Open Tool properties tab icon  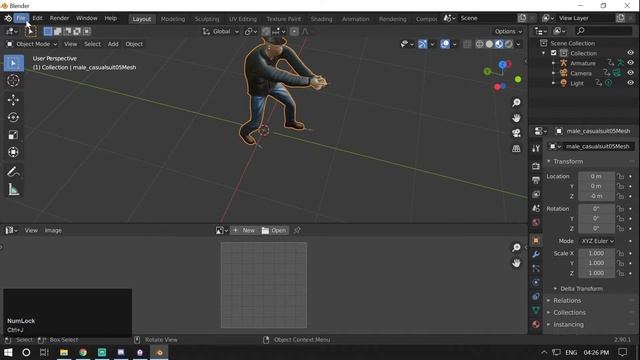pyautogui.click(x=536, y=149)
